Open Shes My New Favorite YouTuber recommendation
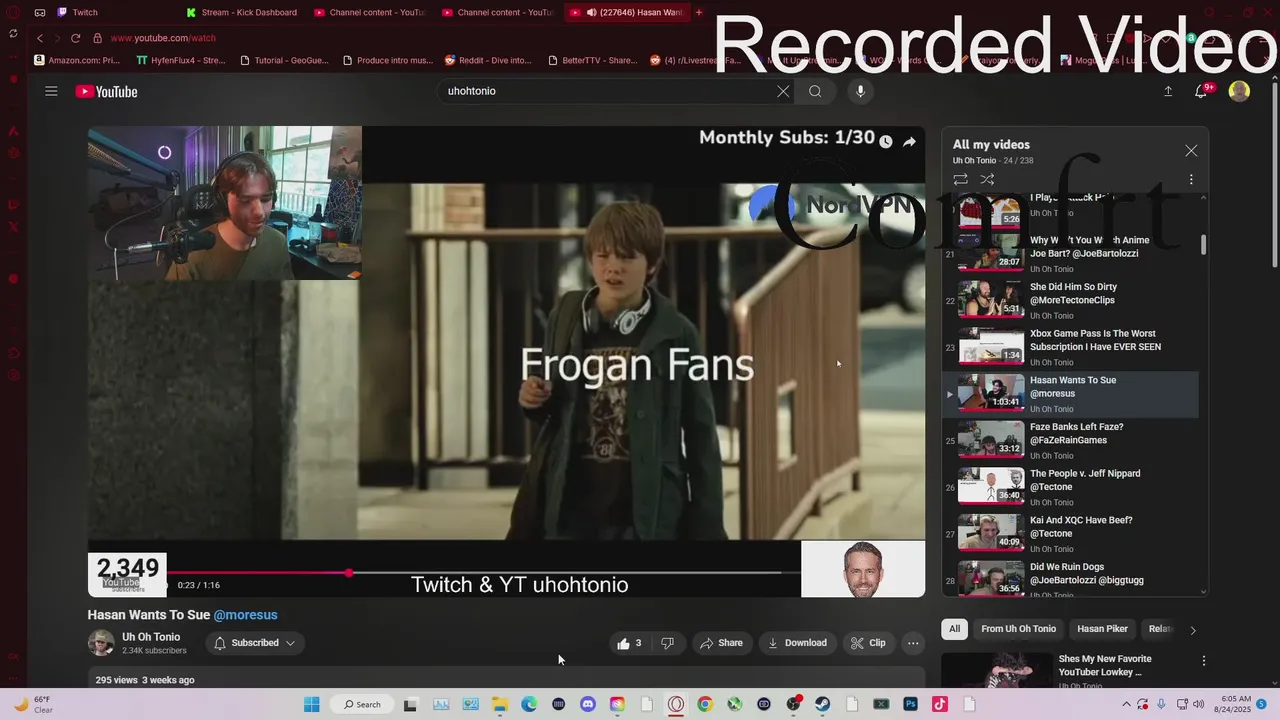1280x720 pixels. coord(1104,665)
